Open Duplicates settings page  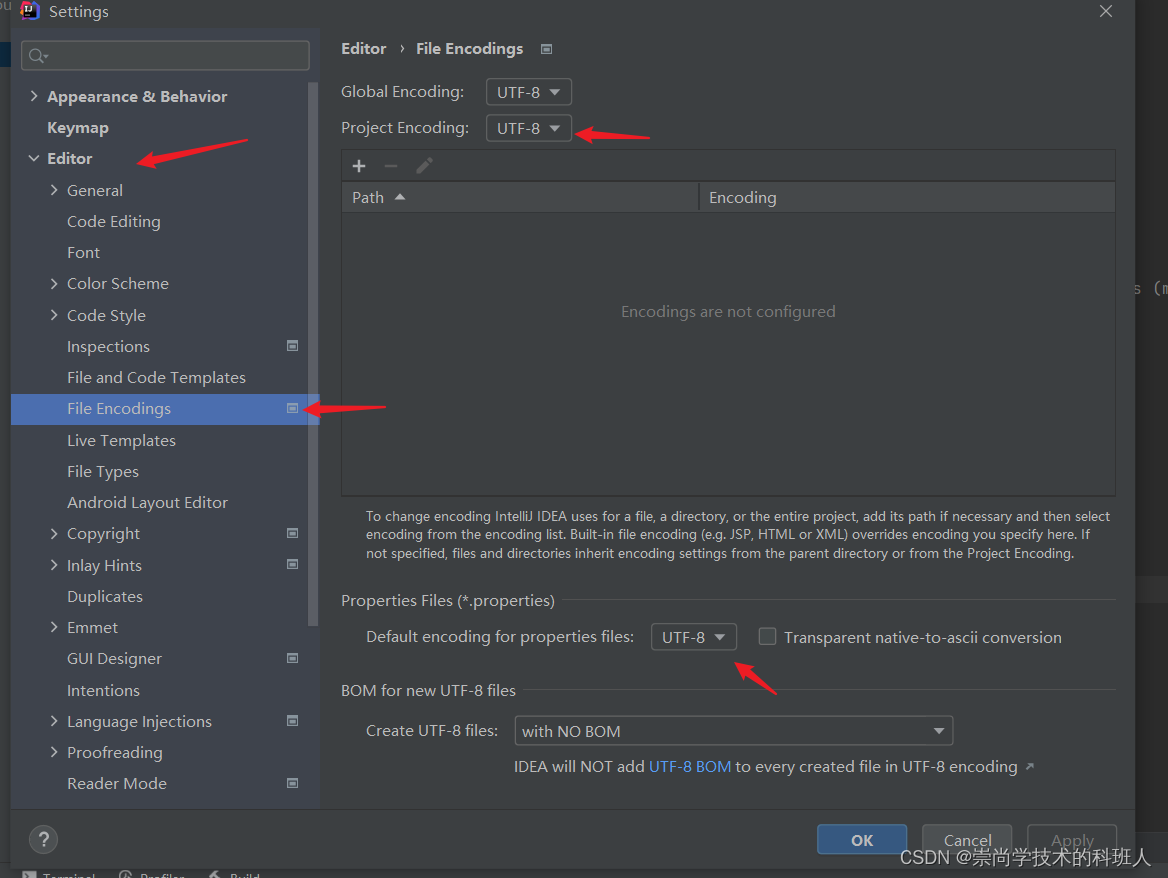pos(105,597)
